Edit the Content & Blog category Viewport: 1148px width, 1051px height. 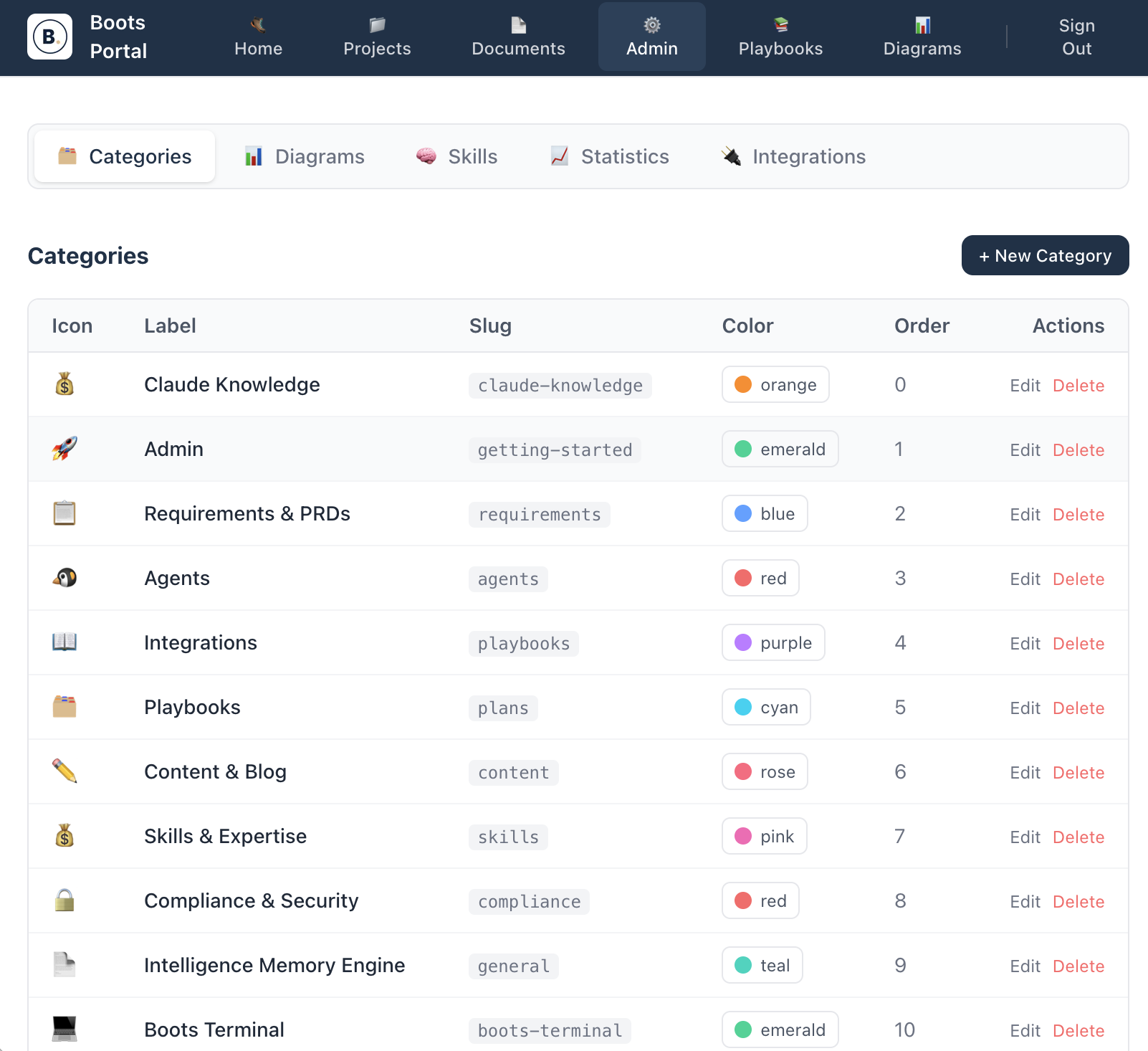pos(1025,773)
